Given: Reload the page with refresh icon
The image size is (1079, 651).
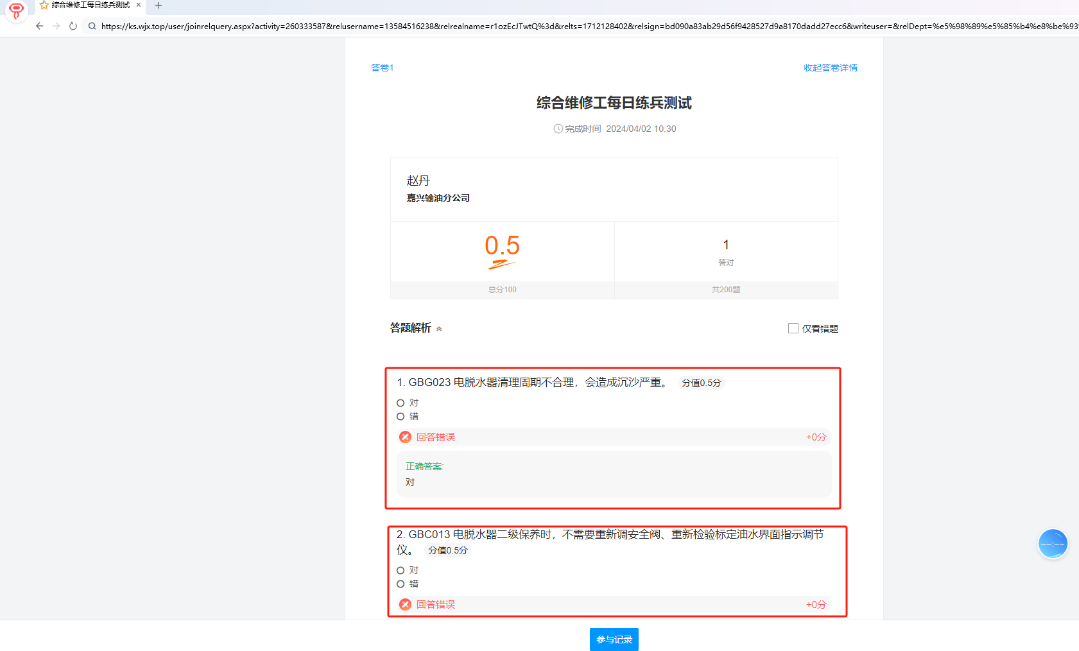Looking at the screenshot, I should click(73, 25).
